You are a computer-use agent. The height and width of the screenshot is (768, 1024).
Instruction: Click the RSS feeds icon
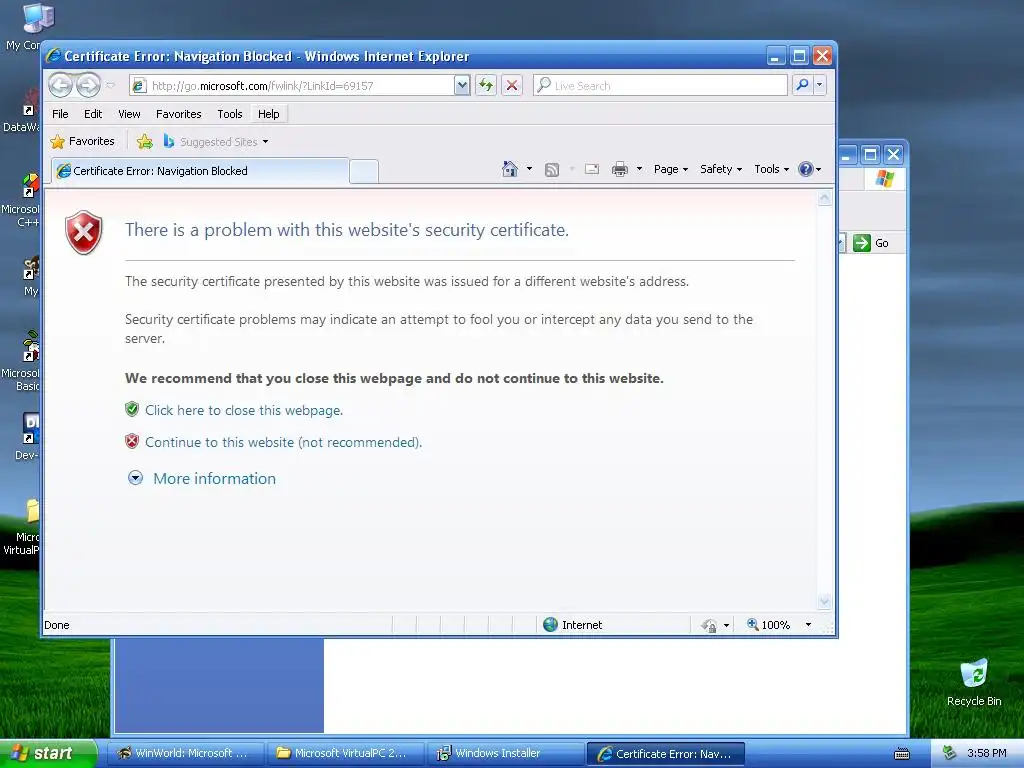552,170
